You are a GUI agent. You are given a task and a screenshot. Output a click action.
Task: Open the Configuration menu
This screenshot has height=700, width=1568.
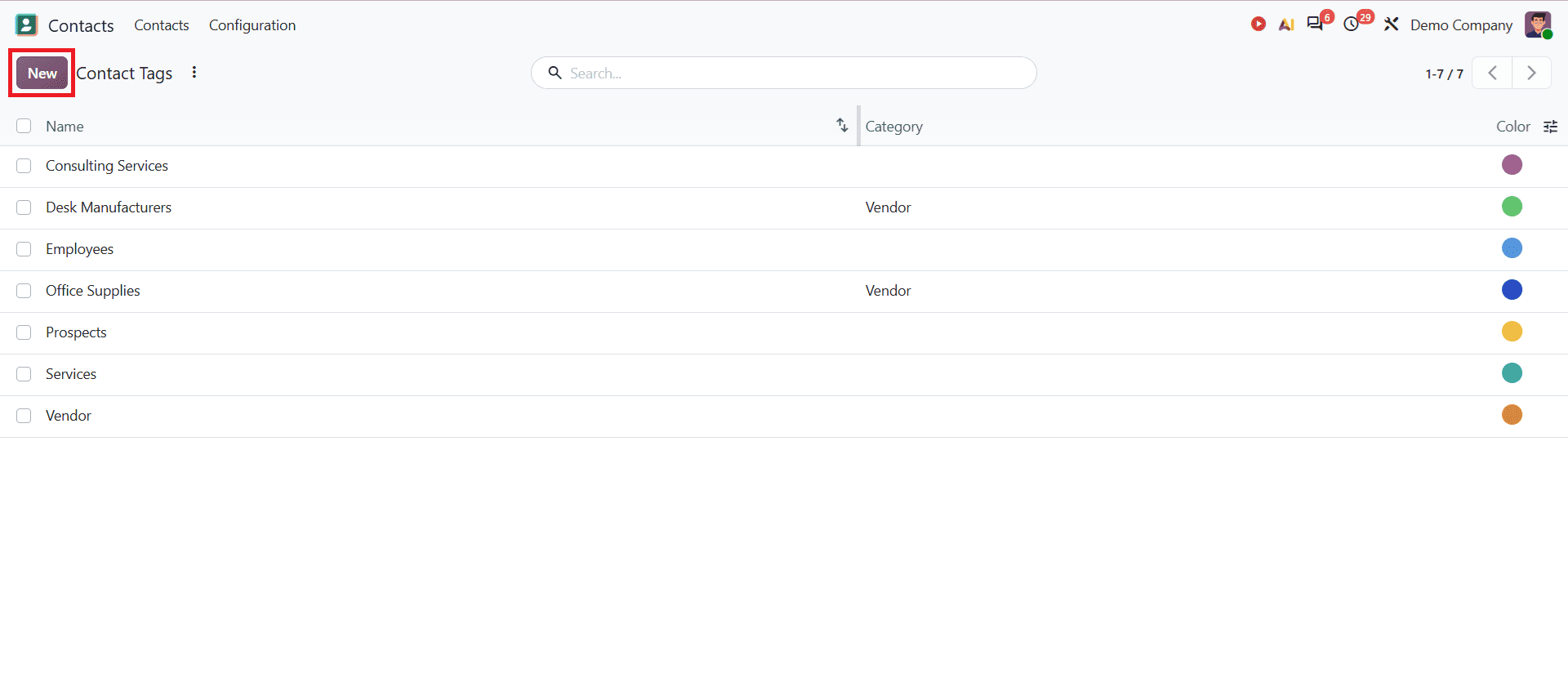point(252,25)
